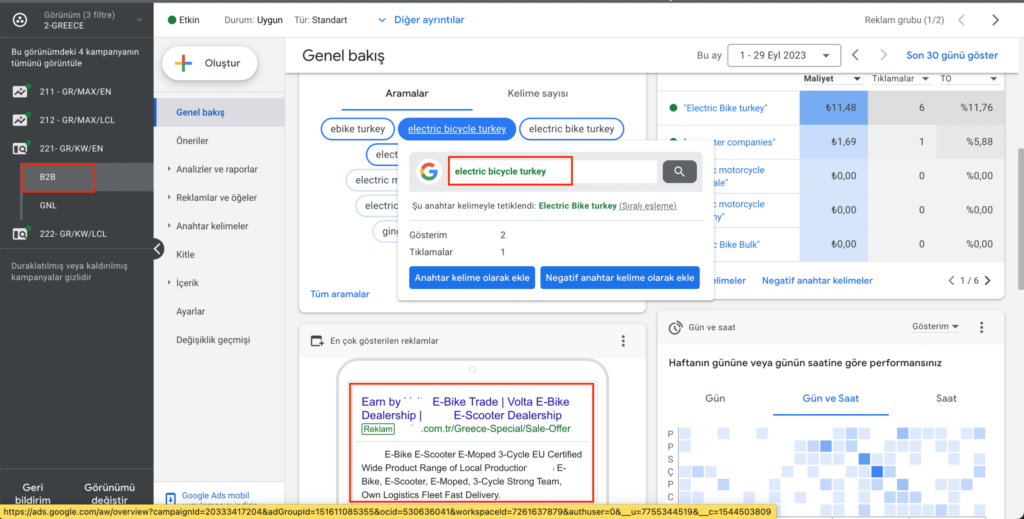Open the Gösterim metric dropdown
The height and width of the screenshot is (519, 1024).
tap(936, 327)
